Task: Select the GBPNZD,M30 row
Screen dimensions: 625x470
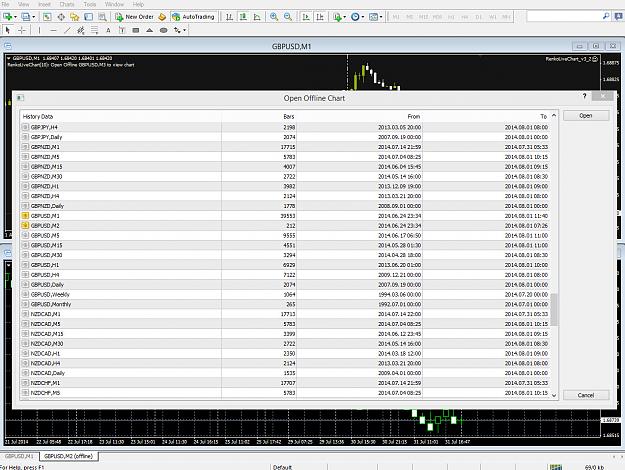Action: coord(285,176)
